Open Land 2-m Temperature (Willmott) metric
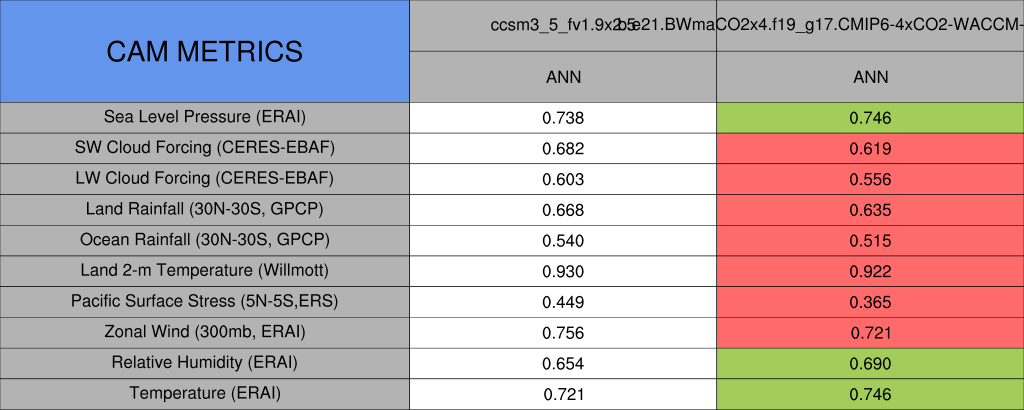 point(204,270)
